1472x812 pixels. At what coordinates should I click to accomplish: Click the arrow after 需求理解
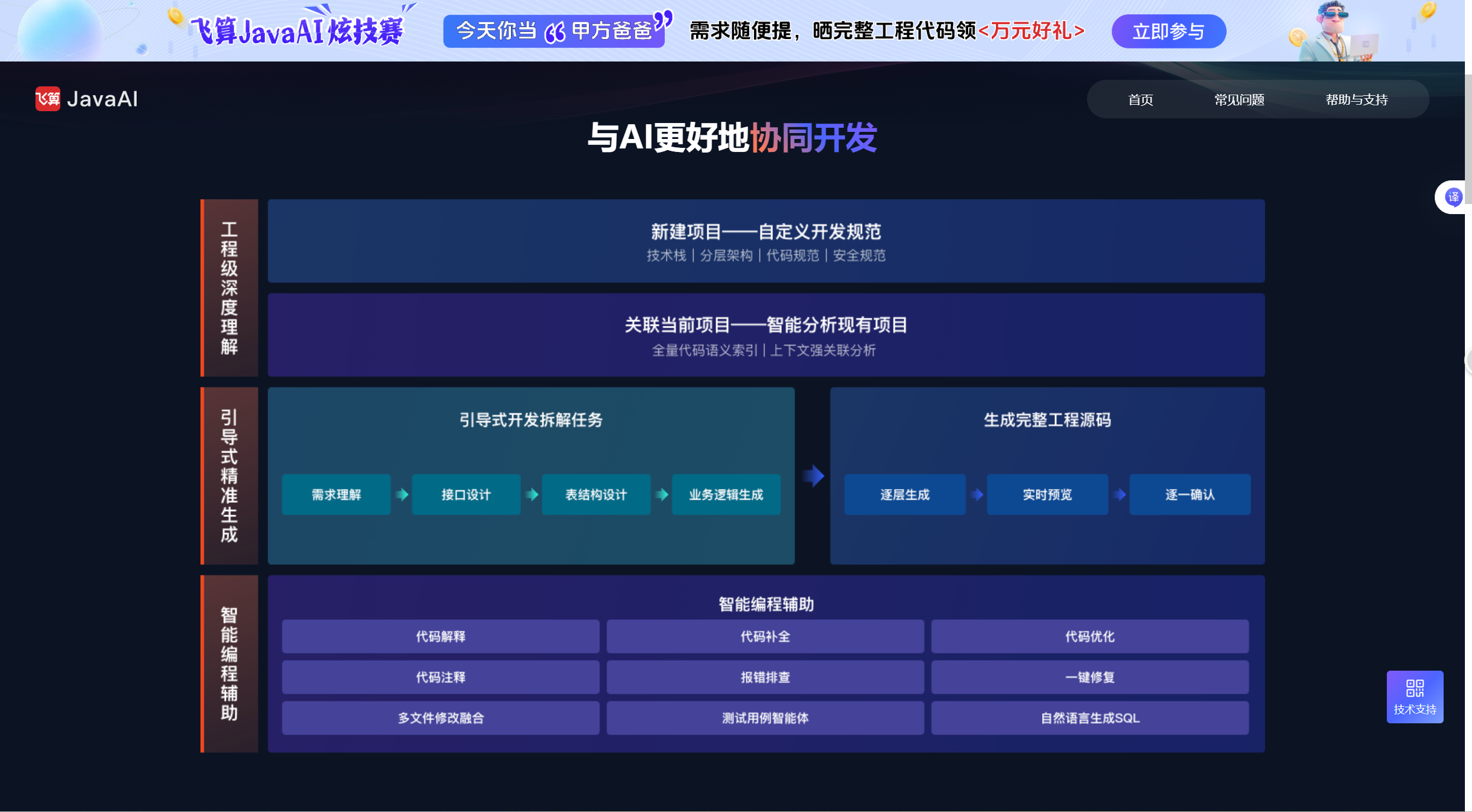click(402, 494)
